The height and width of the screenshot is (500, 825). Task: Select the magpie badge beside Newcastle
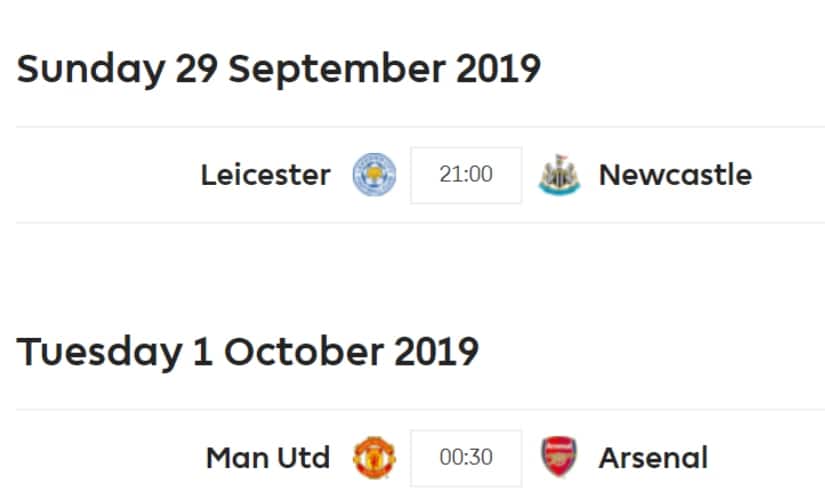559,175
